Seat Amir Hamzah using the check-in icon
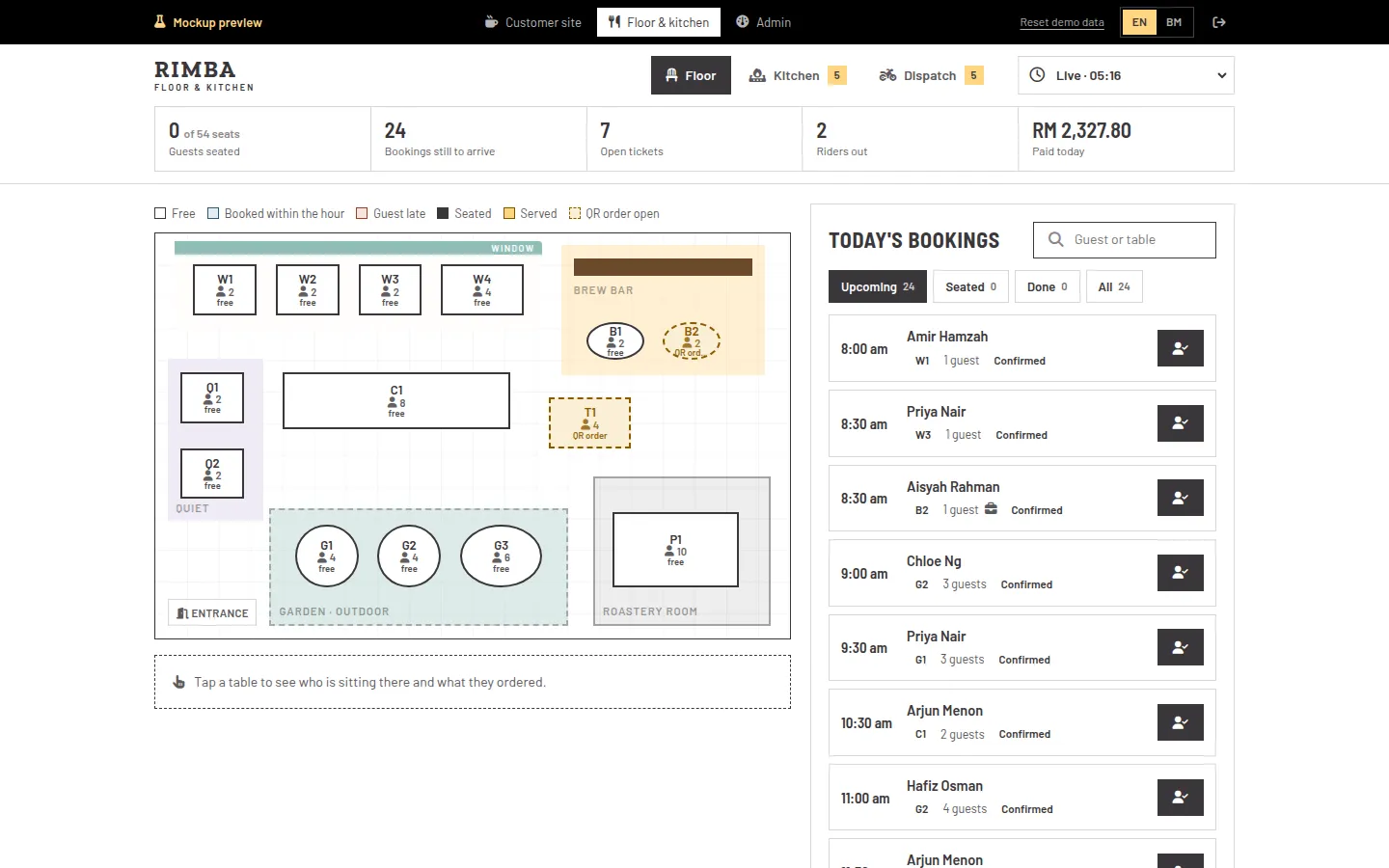Viewport: 1389px width, 868px height. [1181, 348]
